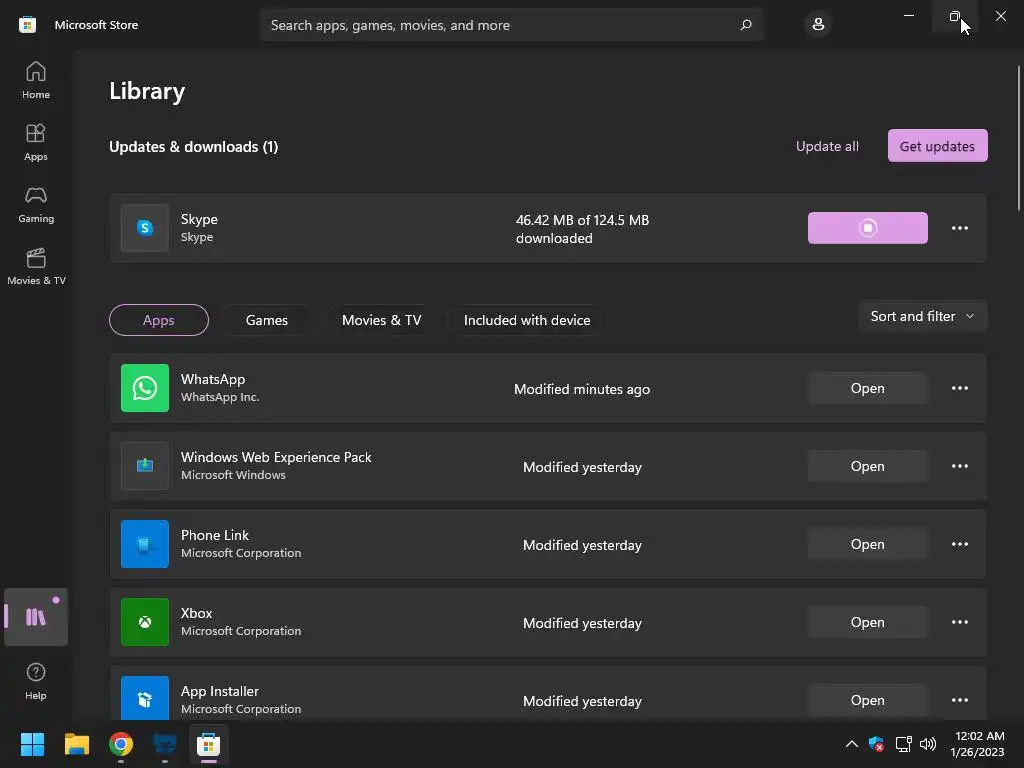This screenshot has height=768, width=1024.
Task: Open the Windows Start menu
Action: [x=32, y=744]
